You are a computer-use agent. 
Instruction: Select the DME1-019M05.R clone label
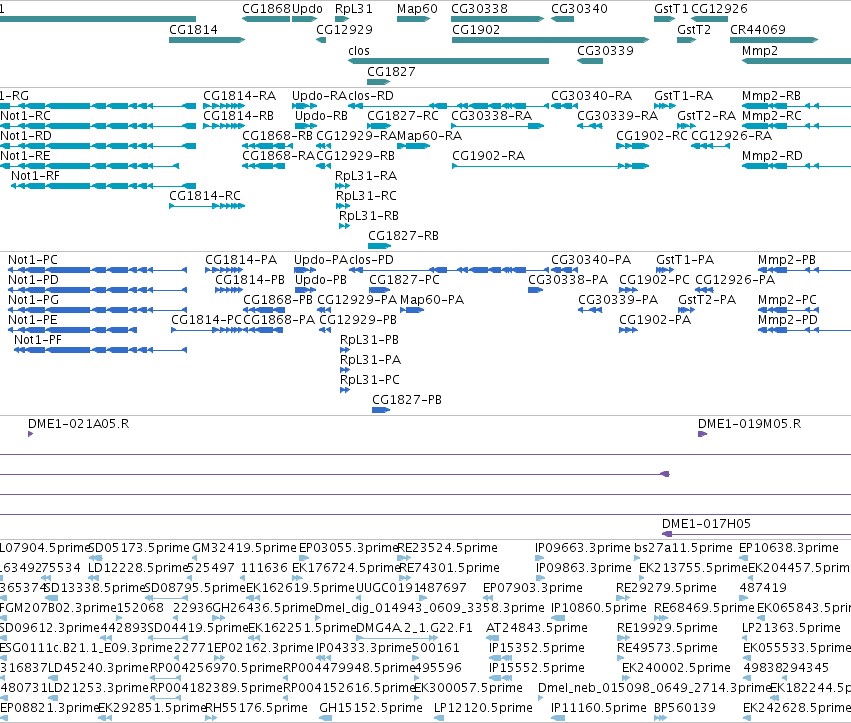(749, 423)
